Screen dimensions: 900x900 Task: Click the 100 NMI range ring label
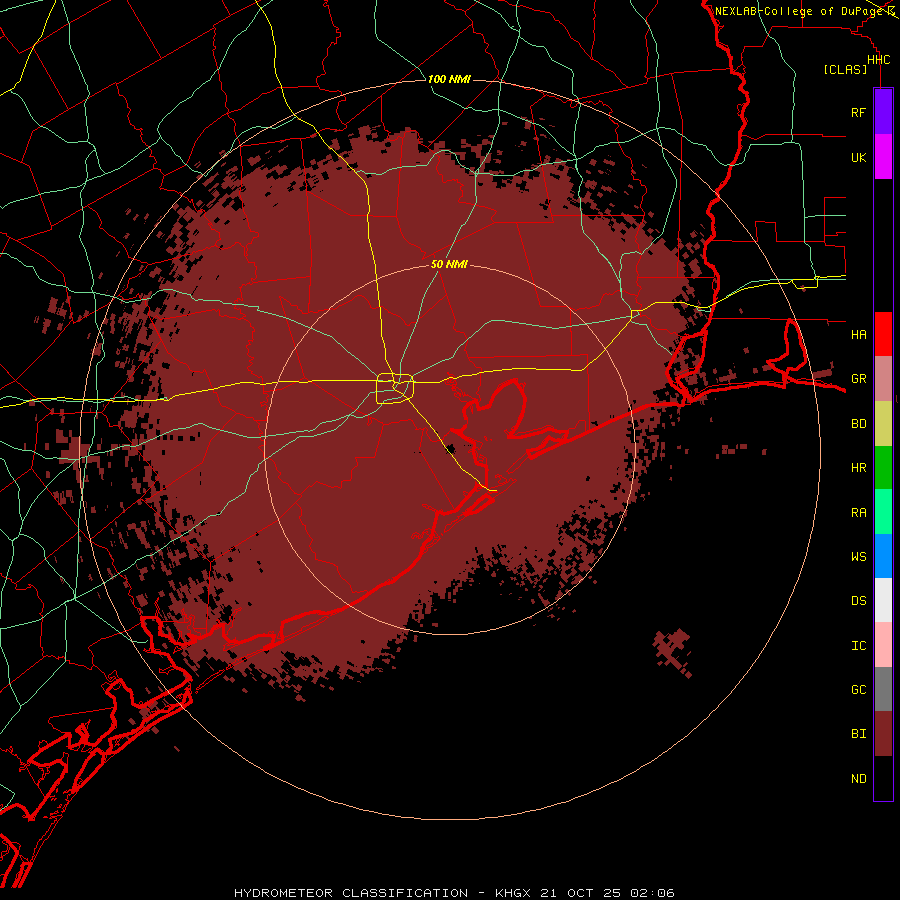coord(449,79)
